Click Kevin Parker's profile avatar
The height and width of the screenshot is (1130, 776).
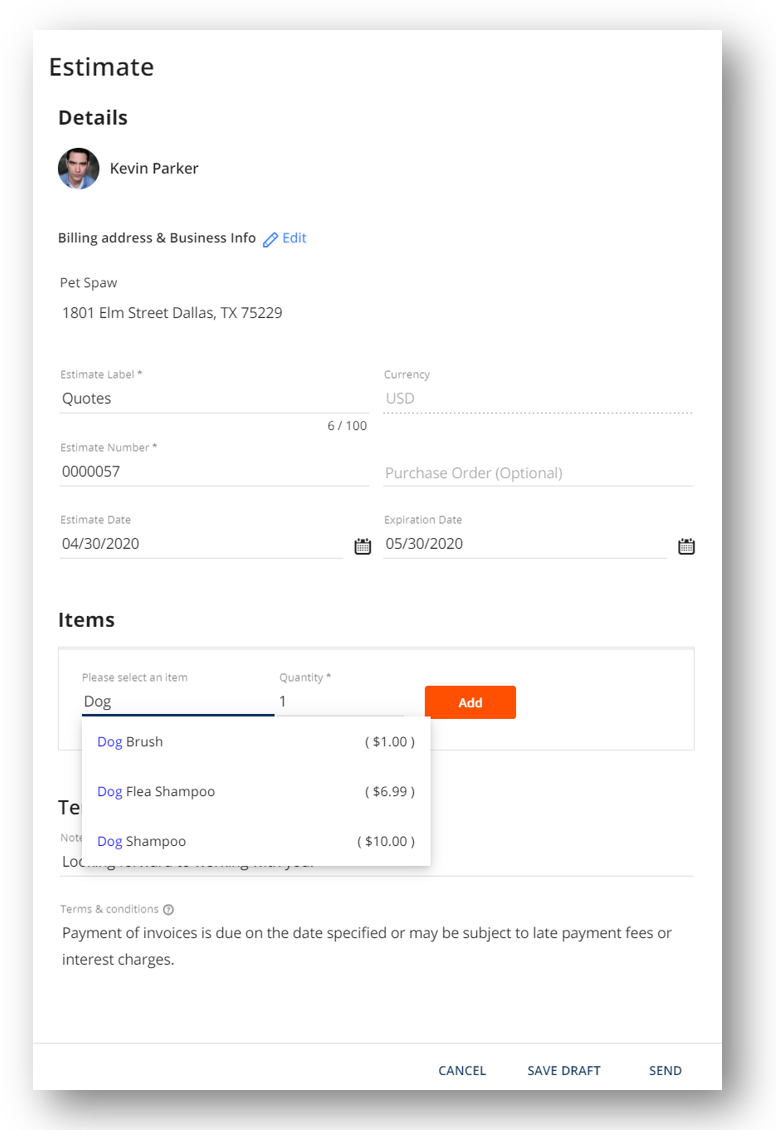click(x=79, y=169)
